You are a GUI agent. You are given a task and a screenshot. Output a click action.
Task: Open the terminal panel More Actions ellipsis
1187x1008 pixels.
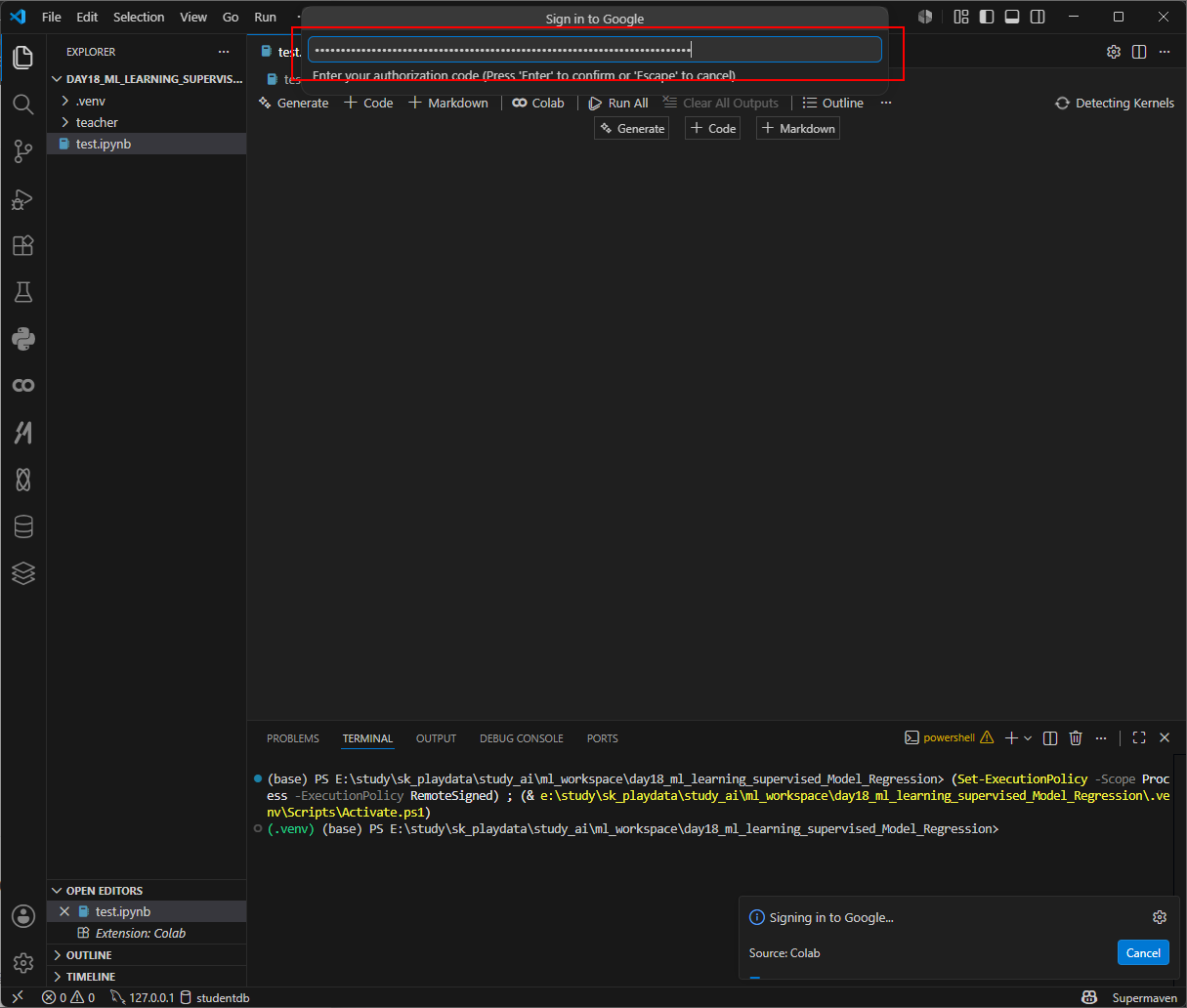pyautogui.click(x=1101, y=738)
